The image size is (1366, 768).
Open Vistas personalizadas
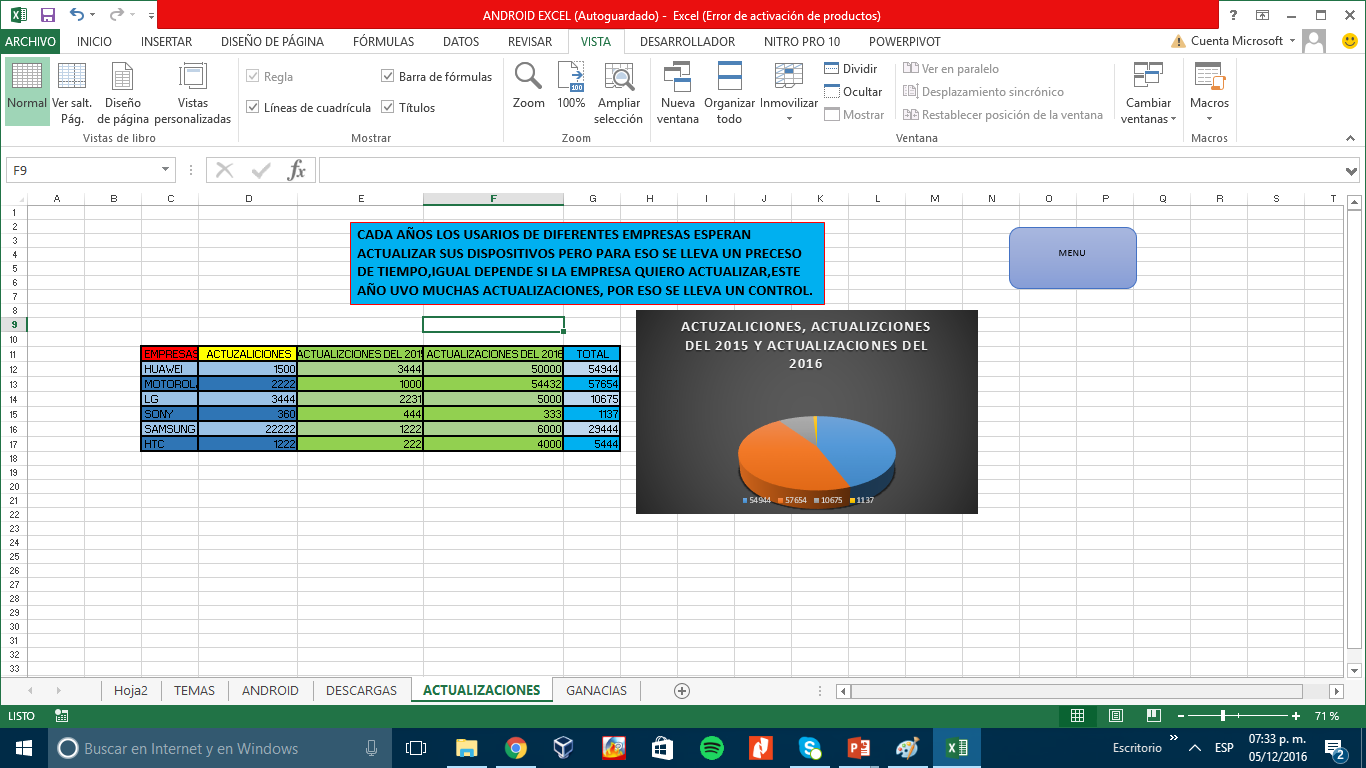pyautogui.click(x=192, y=77)
